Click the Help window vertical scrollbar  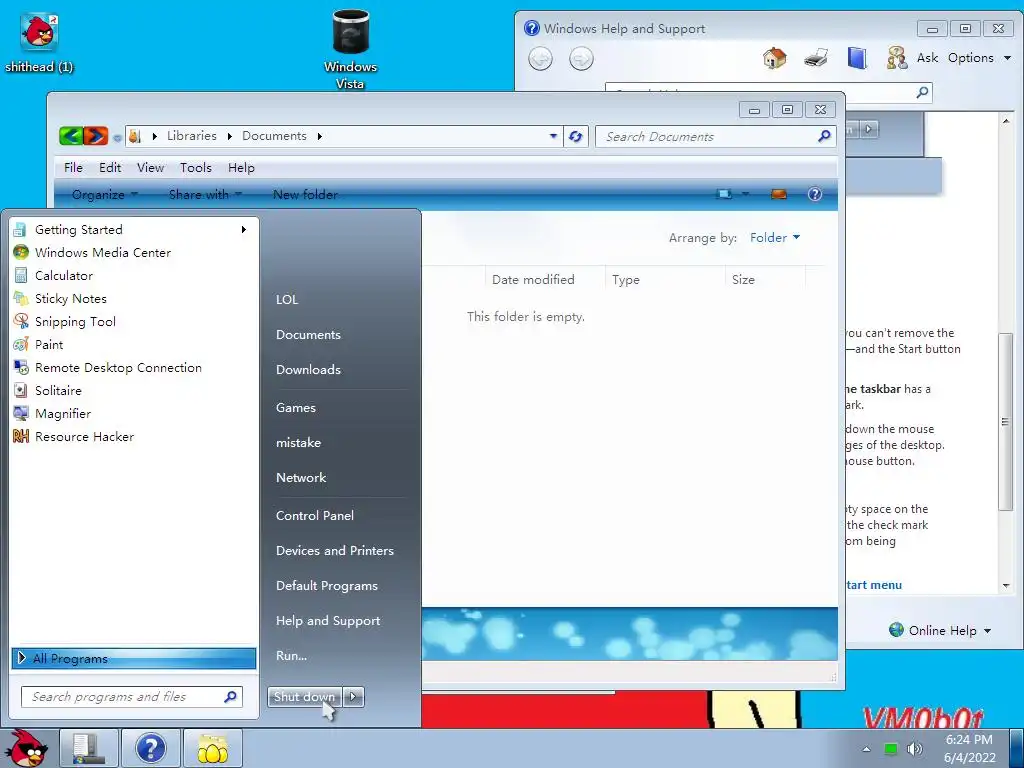tap(1006, 421)
